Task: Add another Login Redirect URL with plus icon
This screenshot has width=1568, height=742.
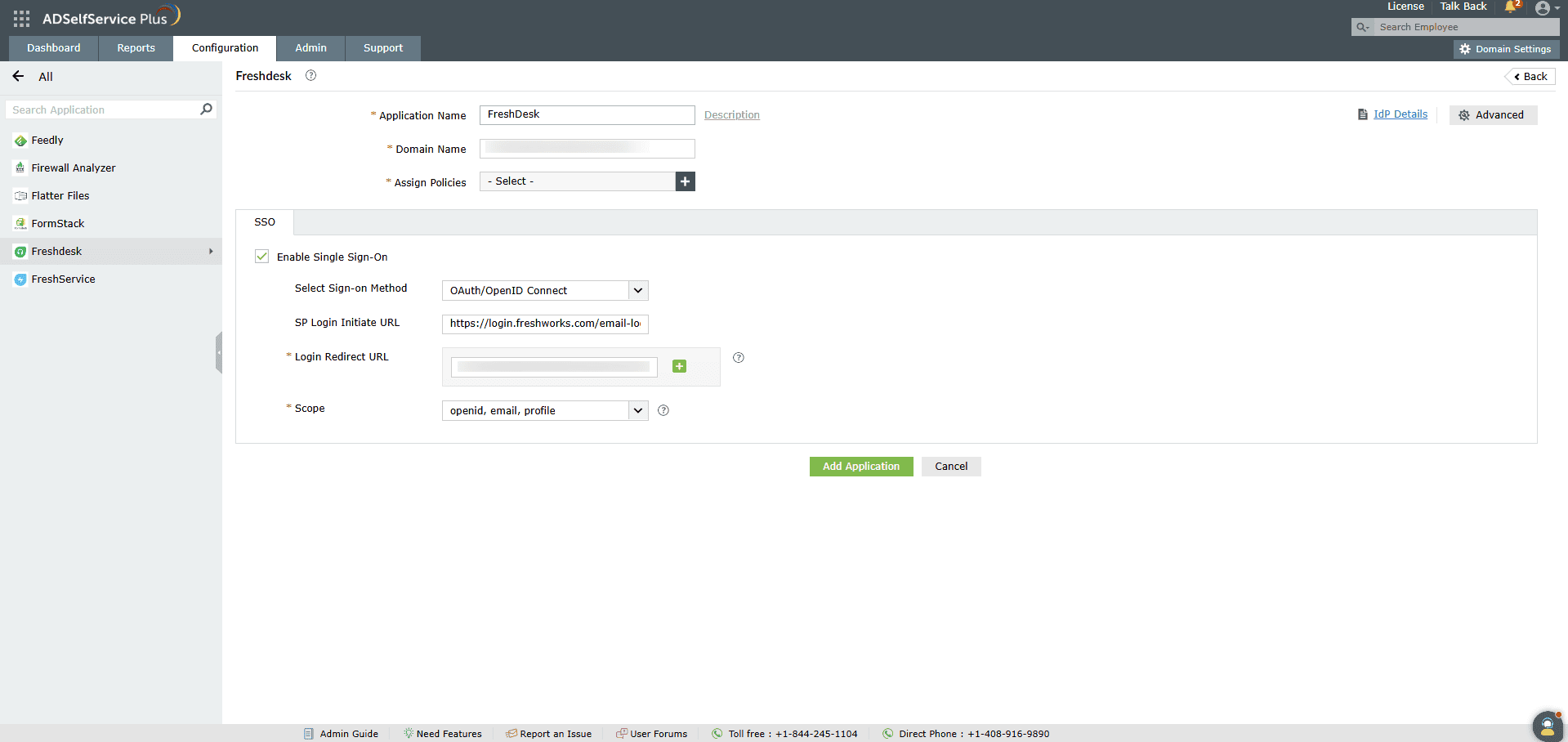Action: coord(679,366)
